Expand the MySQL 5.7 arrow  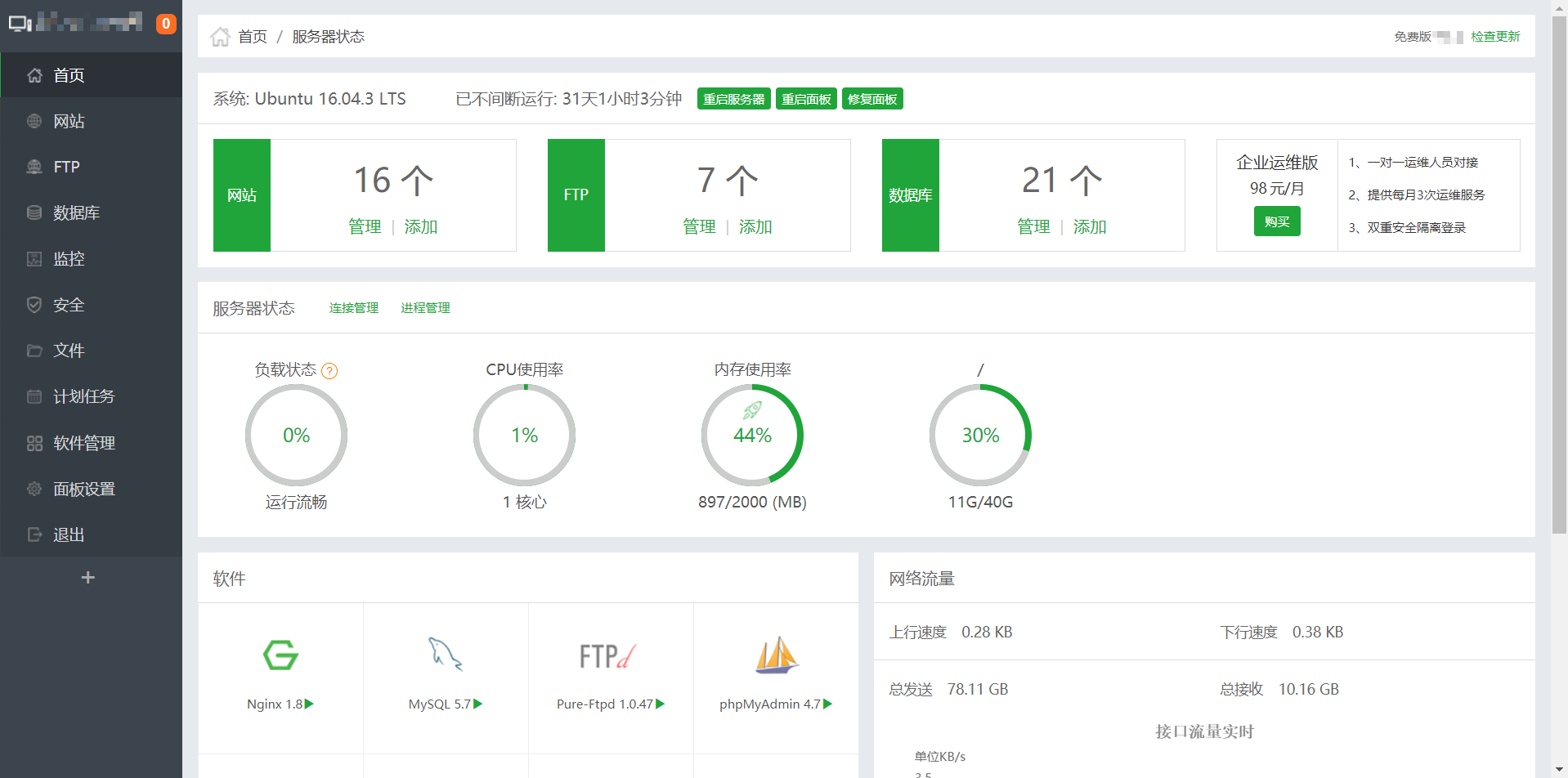478,704
